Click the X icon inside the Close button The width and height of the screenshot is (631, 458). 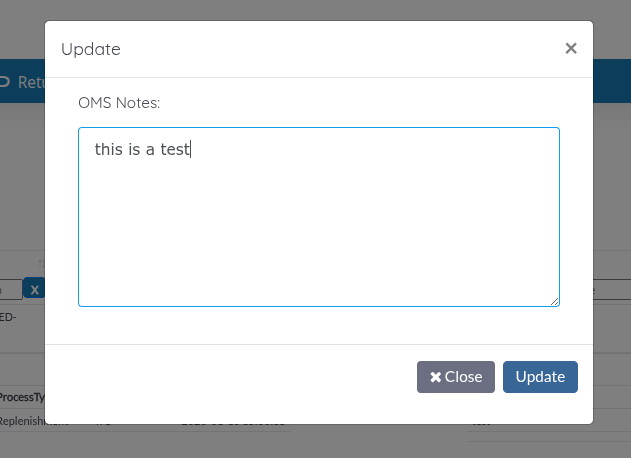(x=435, y=377)
